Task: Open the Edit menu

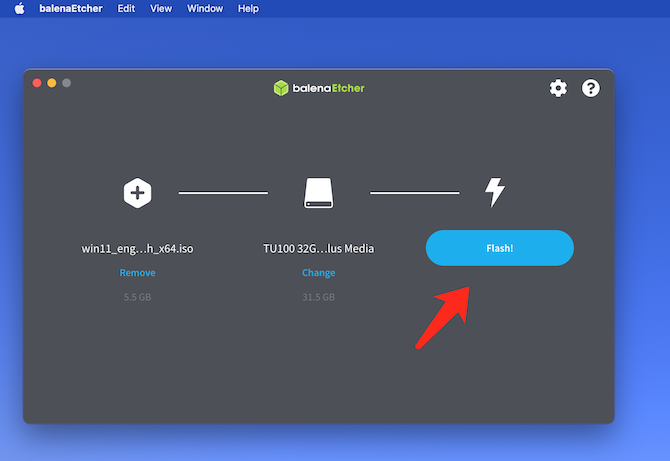Action: tap(126, 9)
